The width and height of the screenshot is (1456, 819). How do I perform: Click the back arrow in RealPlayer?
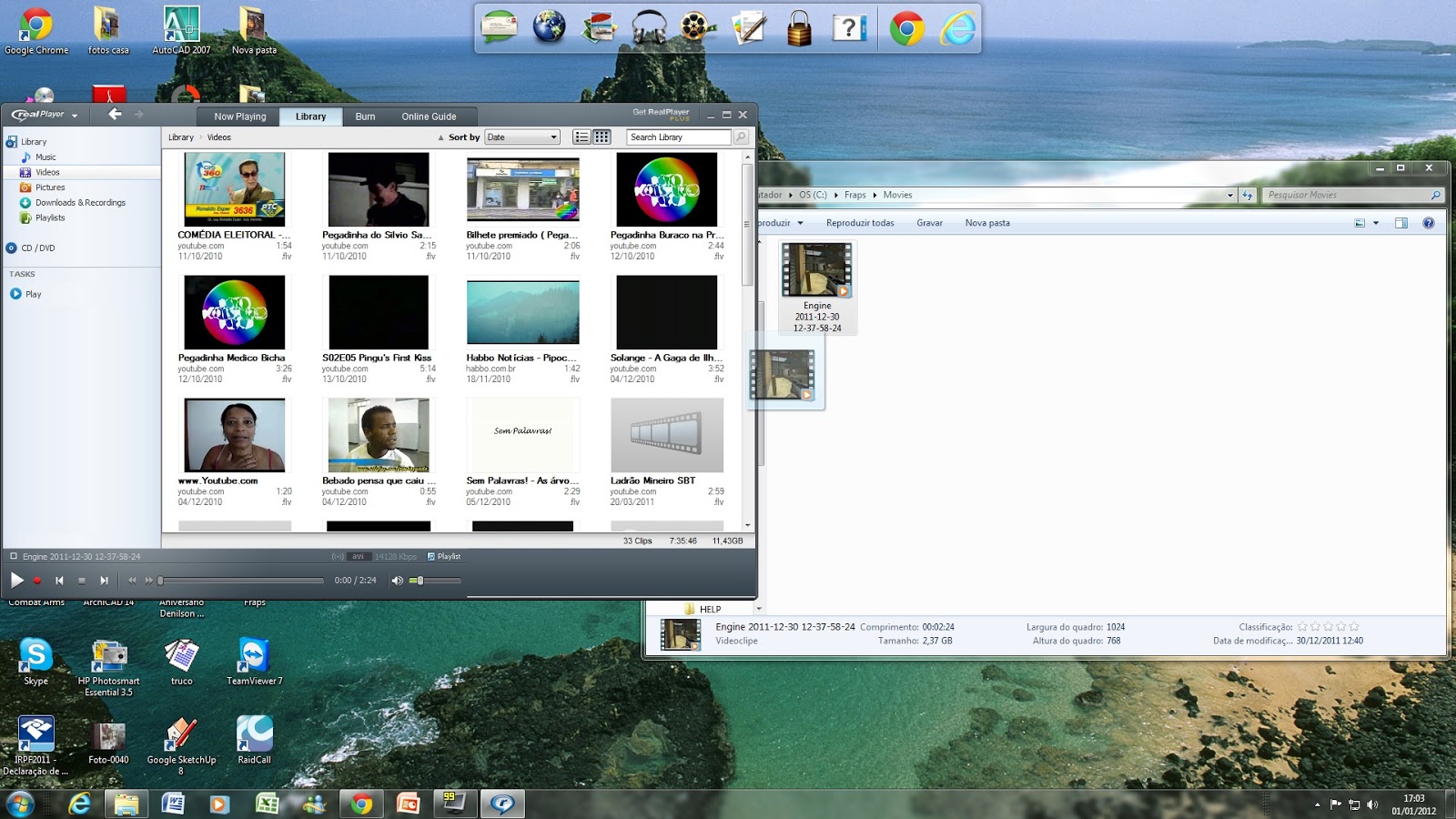click(x=115, y=114)
